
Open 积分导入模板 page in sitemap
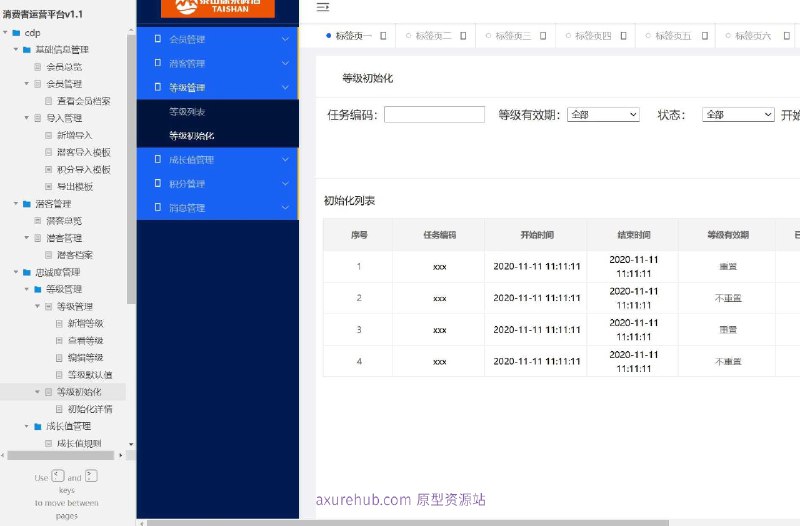tap(84, 169)
